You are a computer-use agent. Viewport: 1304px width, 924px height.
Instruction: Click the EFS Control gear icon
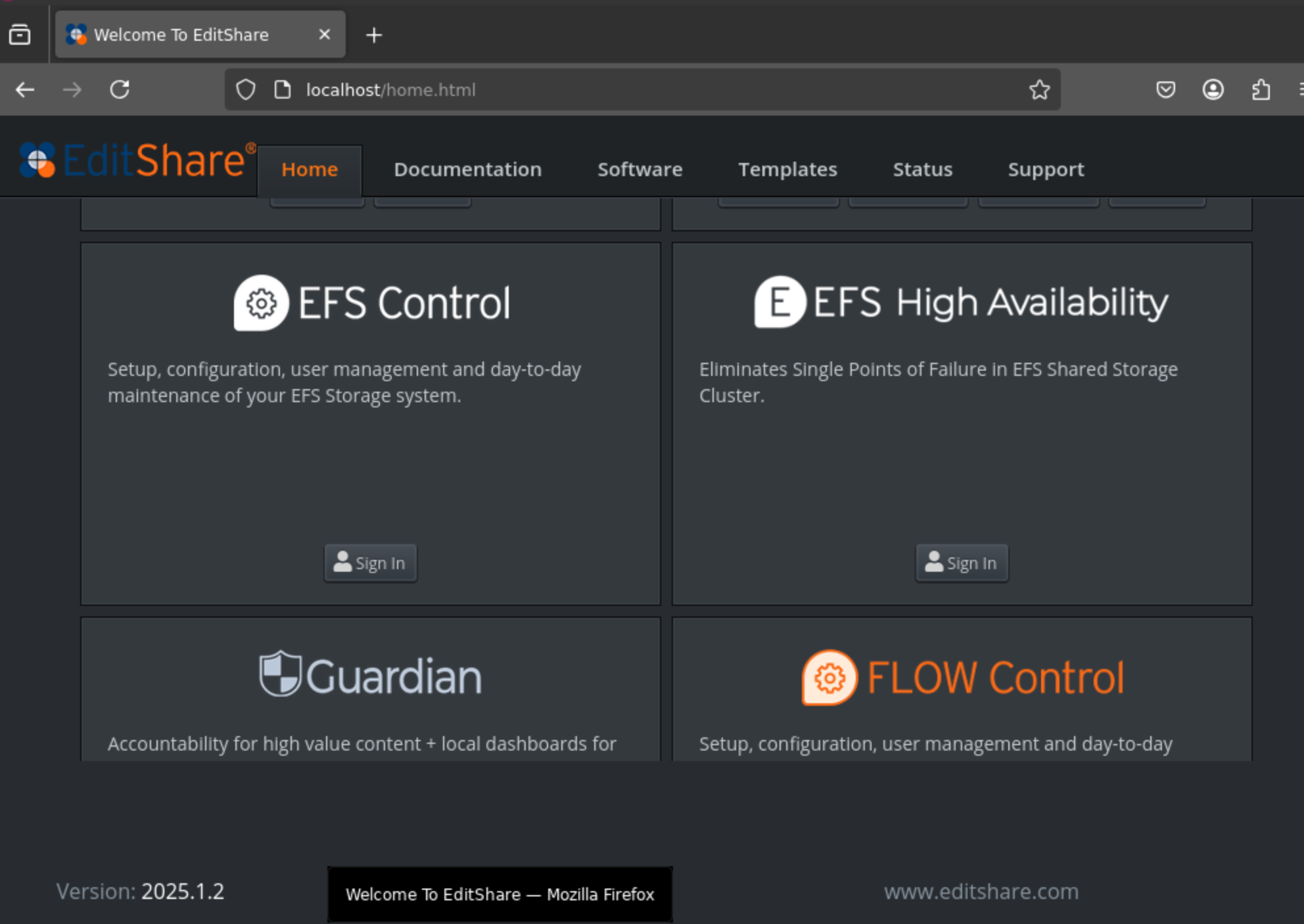[261, 303]
